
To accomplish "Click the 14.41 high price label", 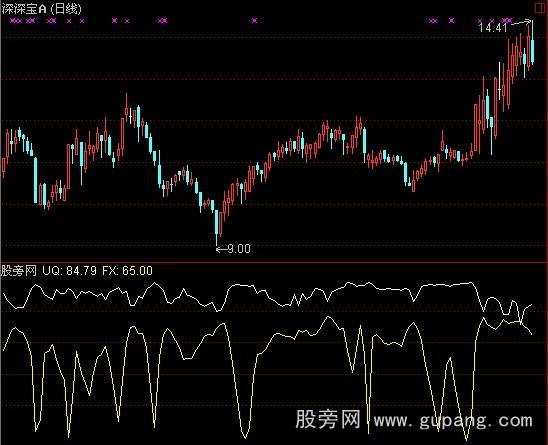I will tap(492, 28).
